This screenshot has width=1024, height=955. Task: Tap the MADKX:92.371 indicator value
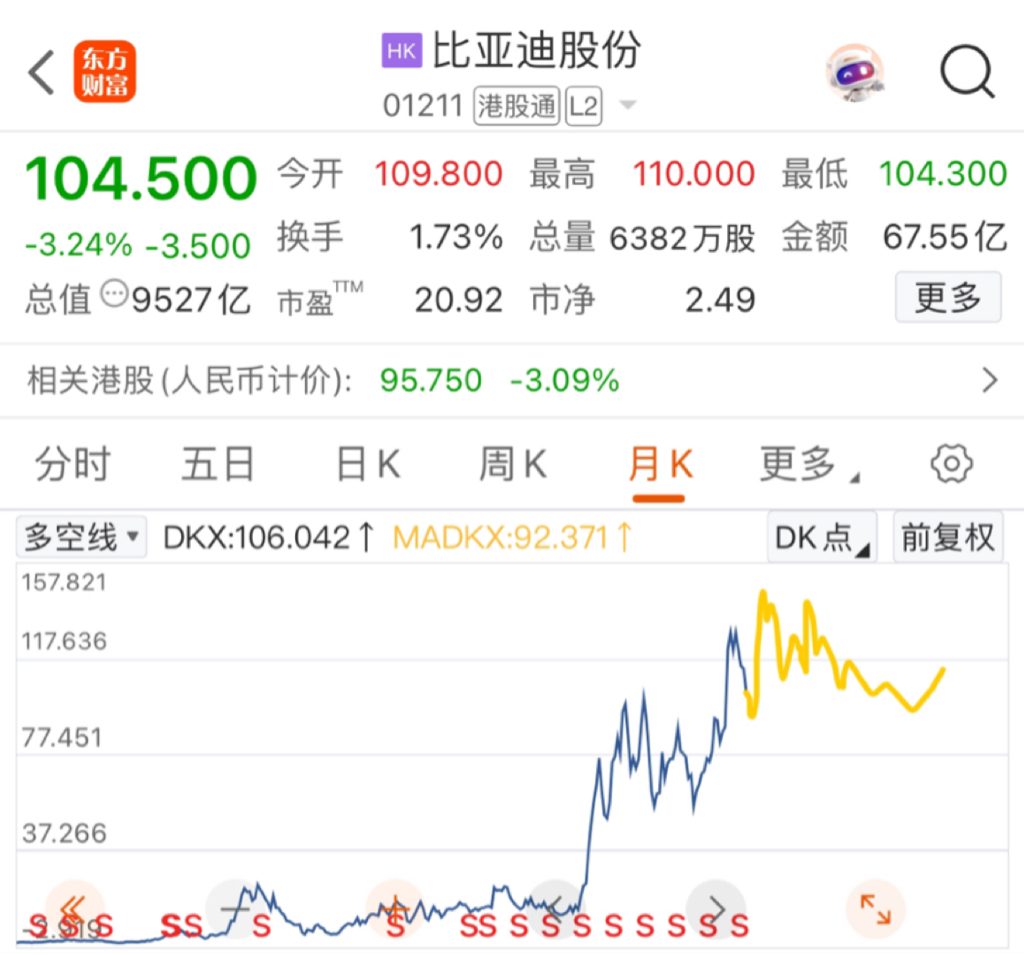[x=512, y=538]
